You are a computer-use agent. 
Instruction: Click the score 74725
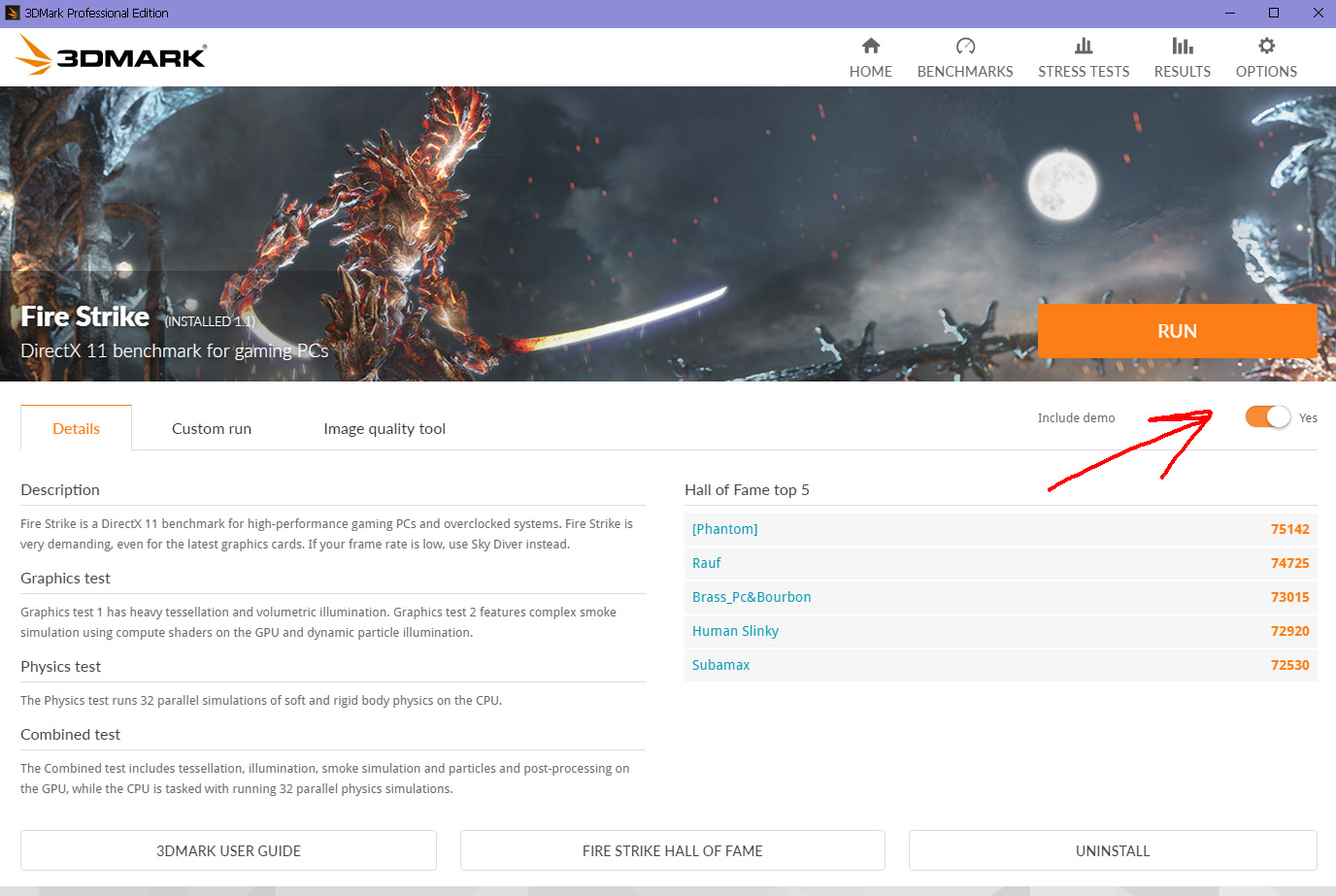pyautogui.click(x=1290, y=563)
